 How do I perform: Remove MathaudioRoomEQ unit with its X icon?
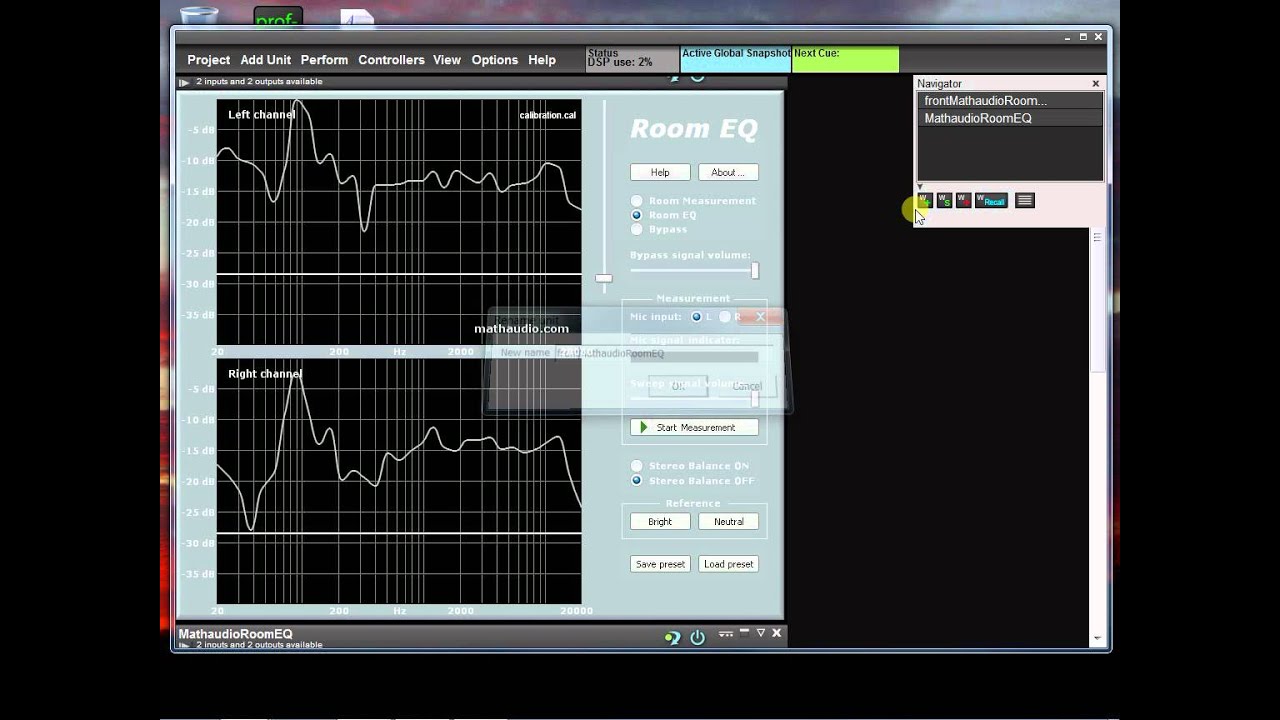click(x=776, y=633)
